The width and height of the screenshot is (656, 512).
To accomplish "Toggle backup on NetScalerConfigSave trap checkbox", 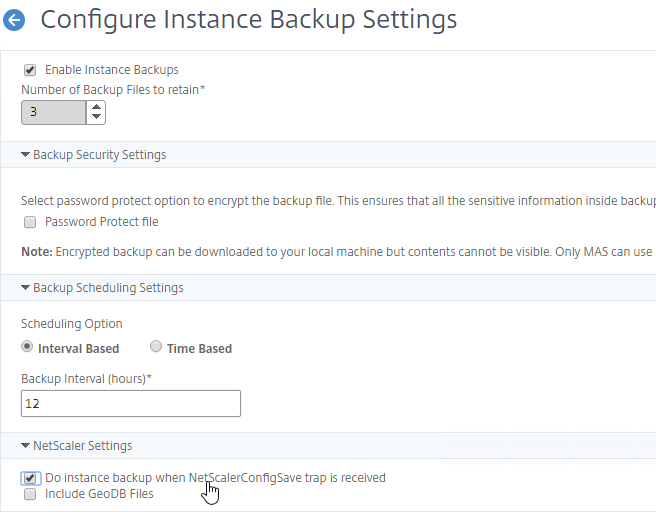I will (x=30, y=478).
